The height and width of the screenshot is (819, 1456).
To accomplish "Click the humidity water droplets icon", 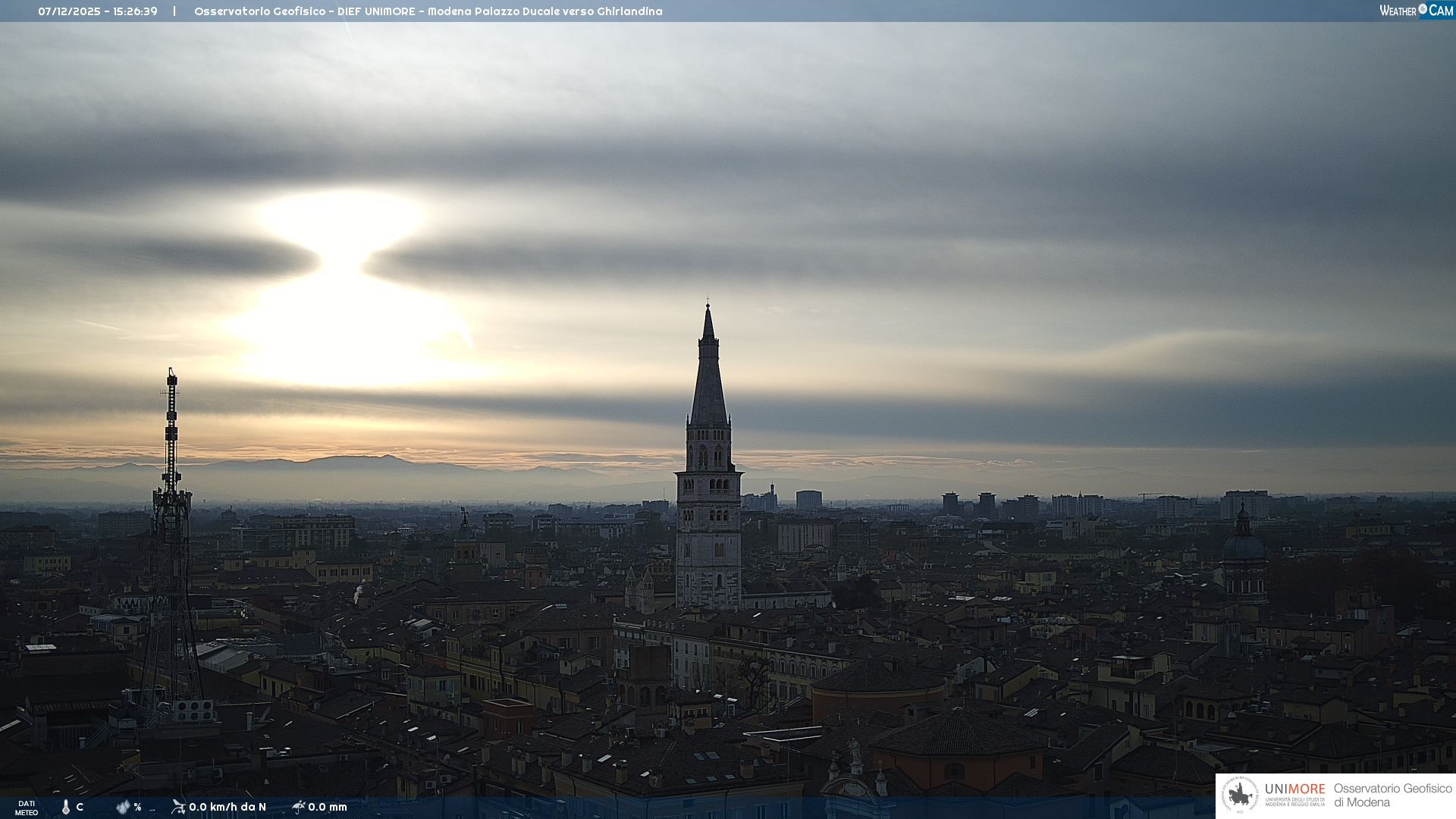I will tap(123, 807).
